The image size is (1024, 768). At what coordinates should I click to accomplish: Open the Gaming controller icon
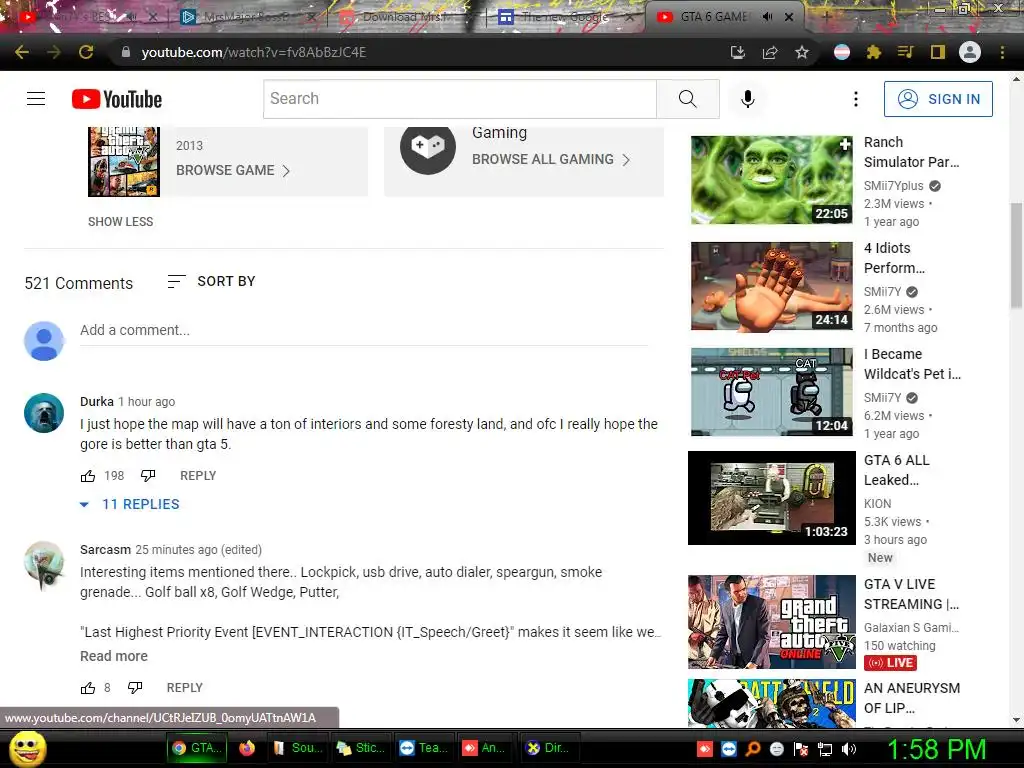428,147
